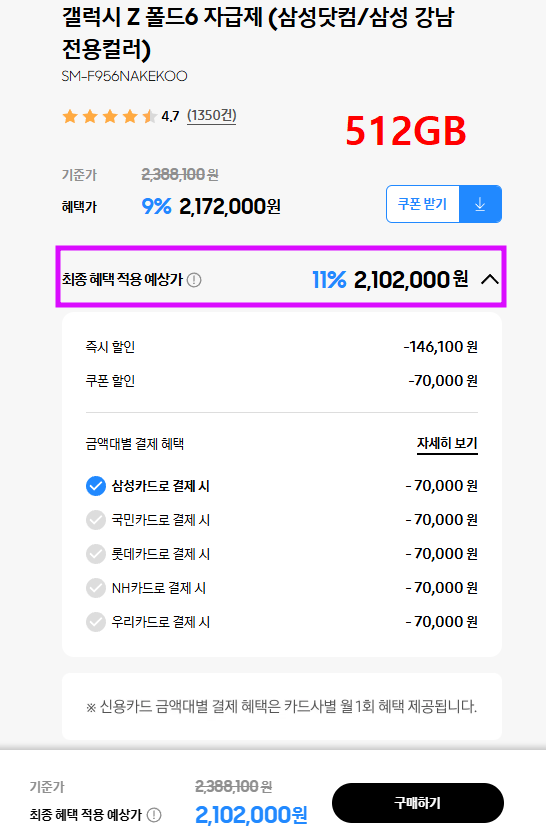Click the 쿠폰 받기 button
The height and width of the screenshot is (838, 546).
[423, 204]
